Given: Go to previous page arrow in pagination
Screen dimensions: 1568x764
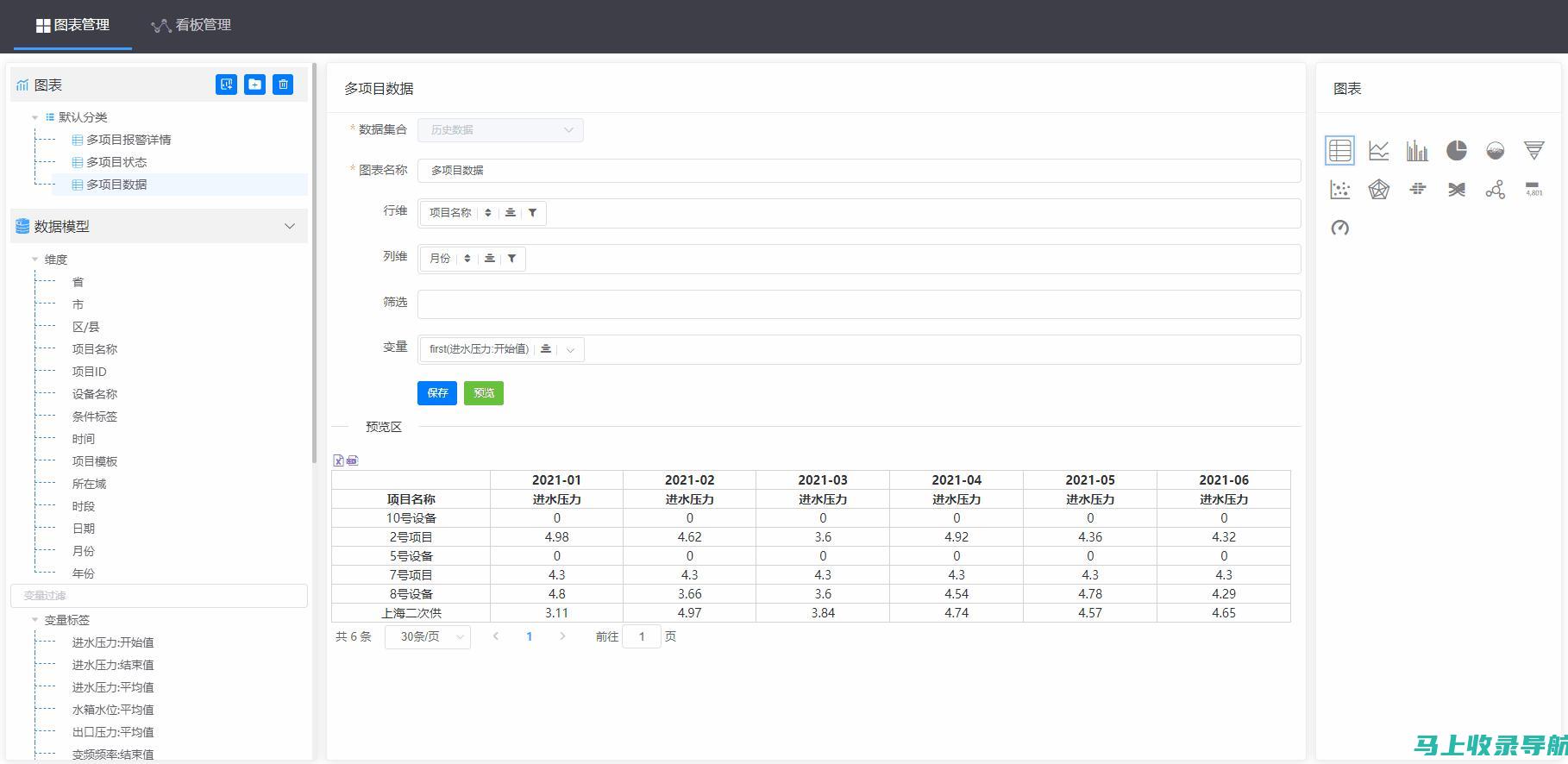Looking at the screenshot, I should pos(496,636).
